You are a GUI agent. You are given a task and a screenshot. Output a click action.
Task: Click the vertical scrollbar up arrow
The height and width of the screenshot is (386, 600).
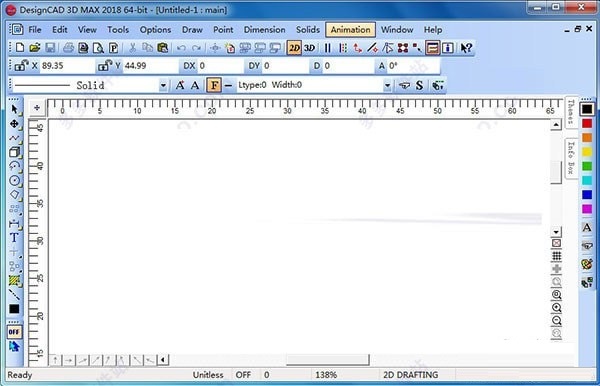tap(556, 124)
